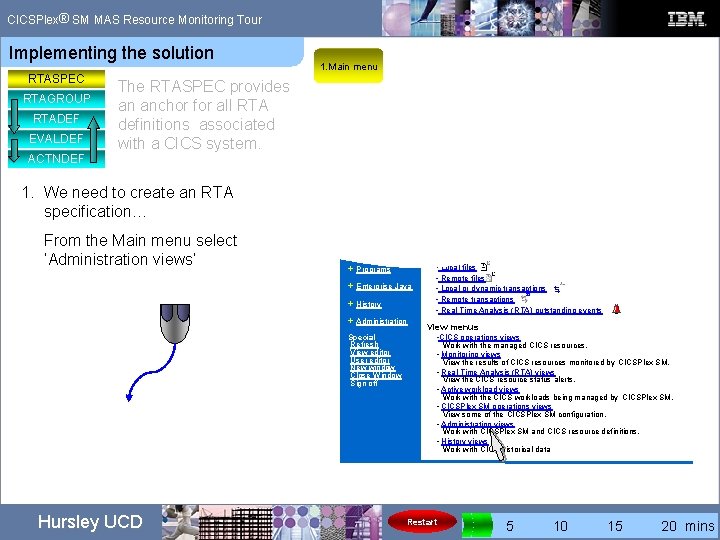Open the Active workload views link
This screenshot has width=720, height=540.
tap(479, 389)
